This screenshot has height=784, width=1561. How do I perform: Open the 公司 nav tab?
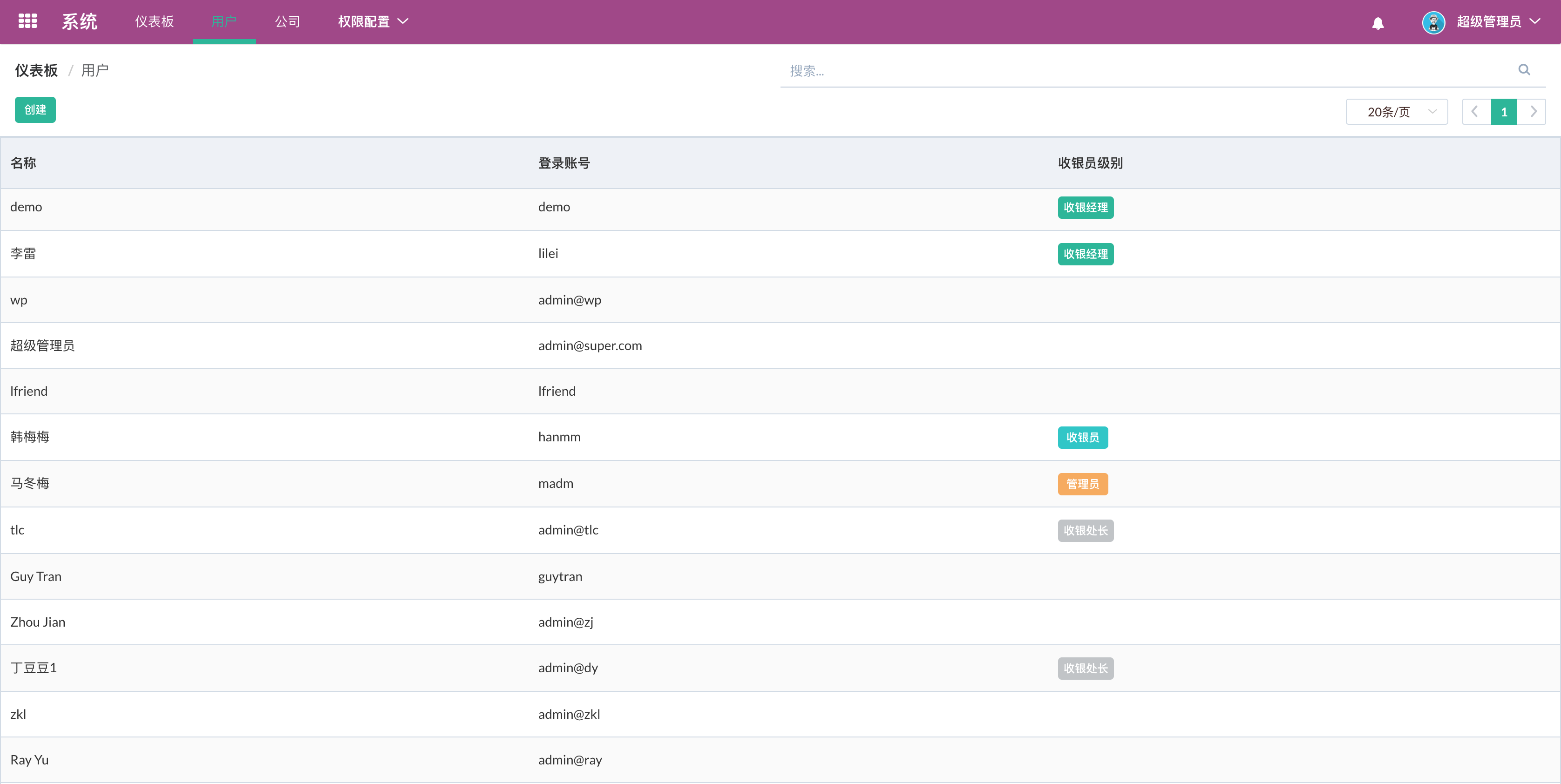pos(287,22)
